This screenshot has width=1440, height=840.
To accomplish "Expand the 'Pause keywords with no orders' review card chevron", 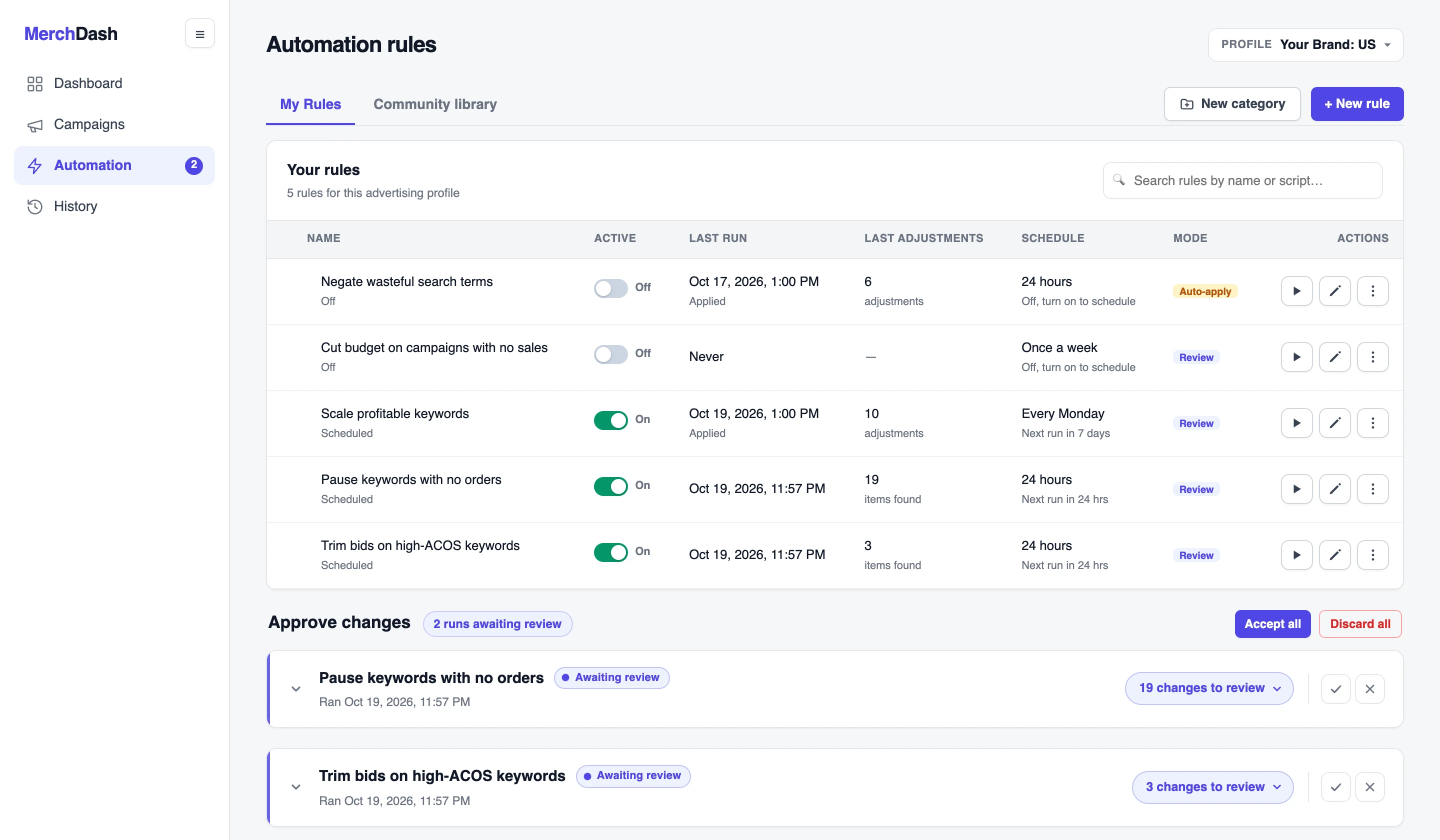I will tap(295, 688).
